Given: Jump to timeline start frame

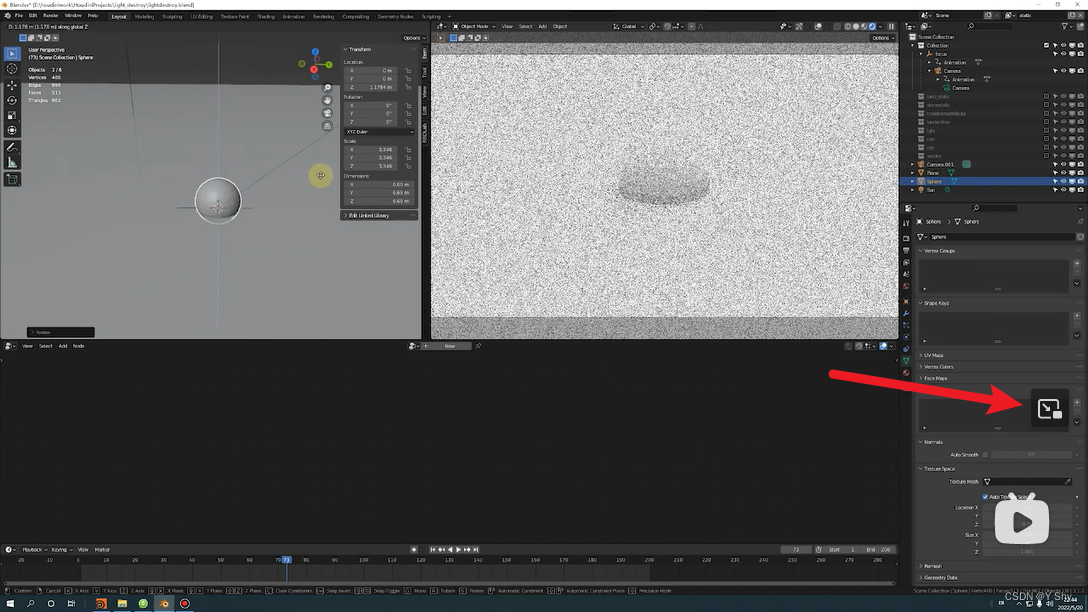Looking at the screenshot, I should pyautogui.click(x=432, y=550).
